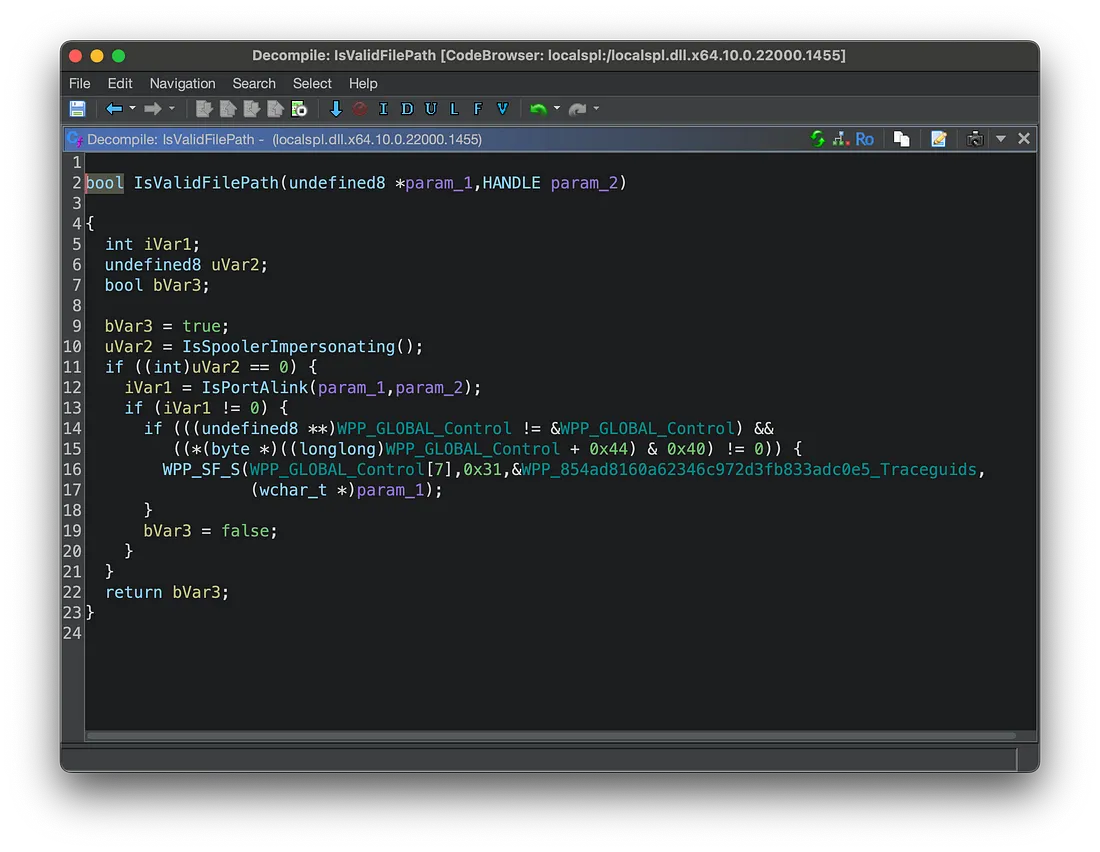Expand the undo history dropdown arrow

[556, 109]
